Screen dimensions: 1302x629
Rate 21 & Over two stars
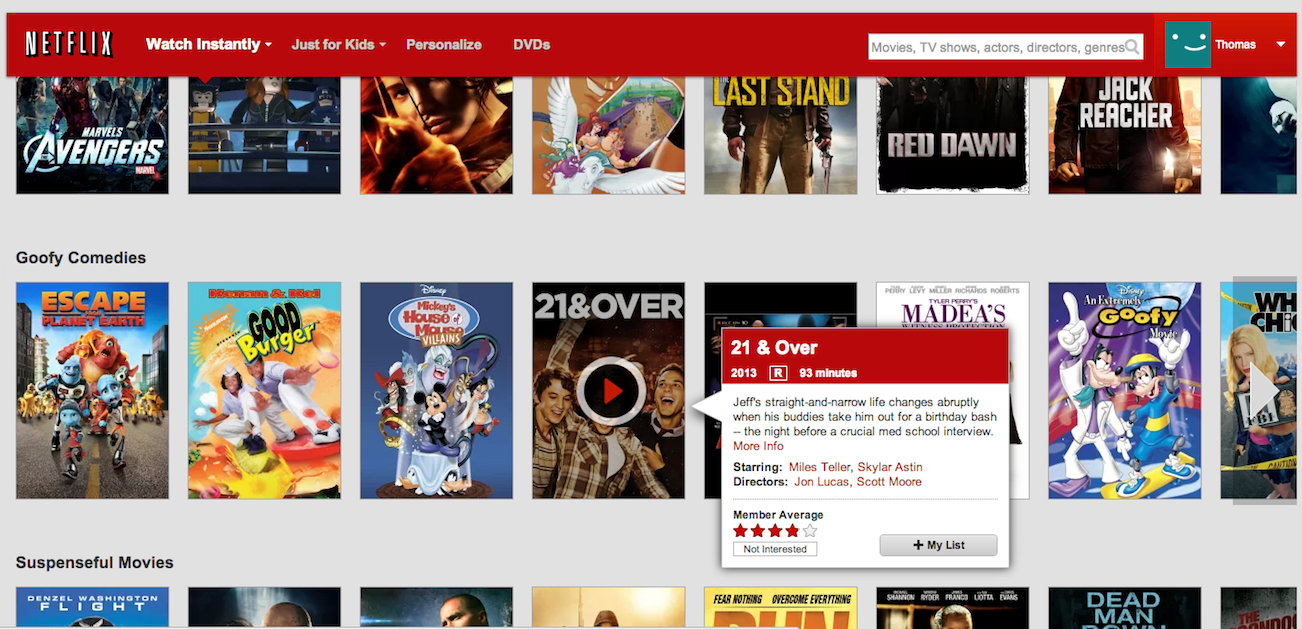(758, 531)
